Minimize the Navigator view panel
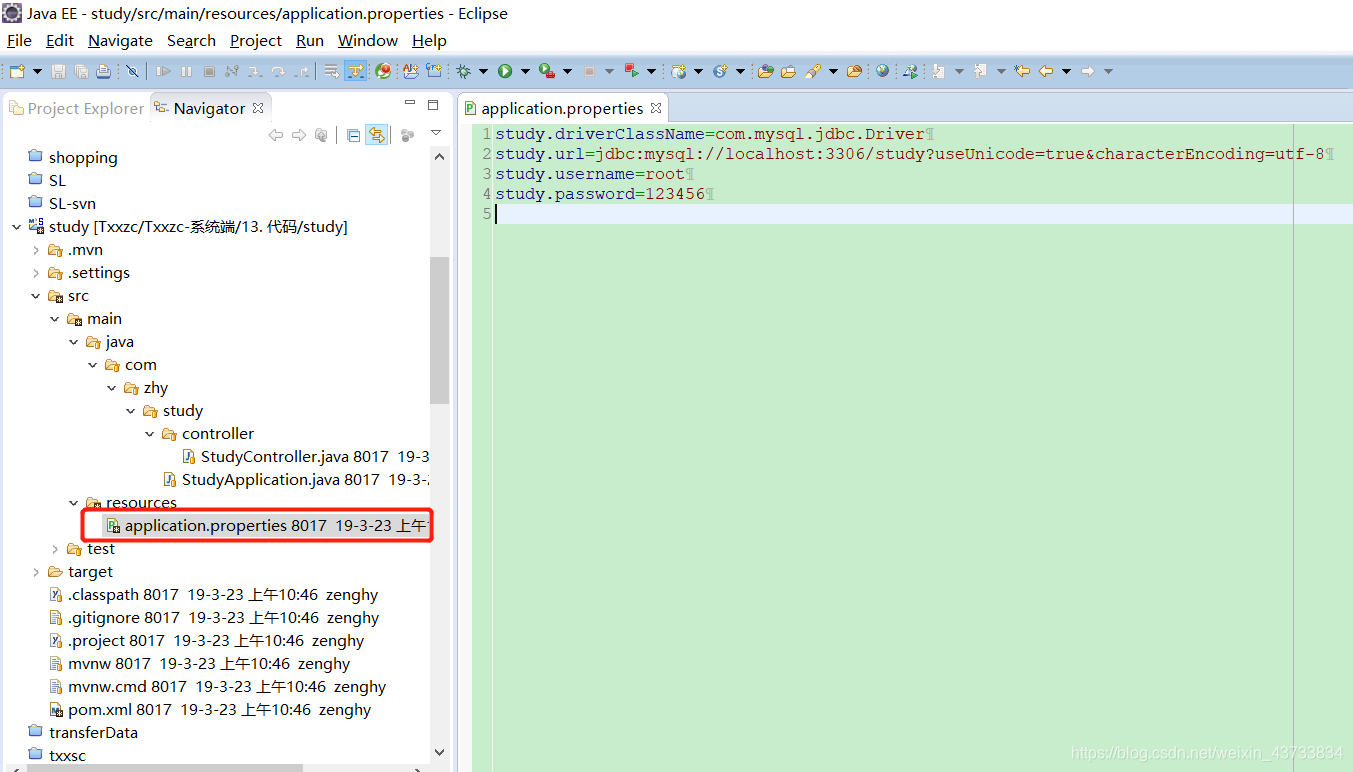 [410, 104]
